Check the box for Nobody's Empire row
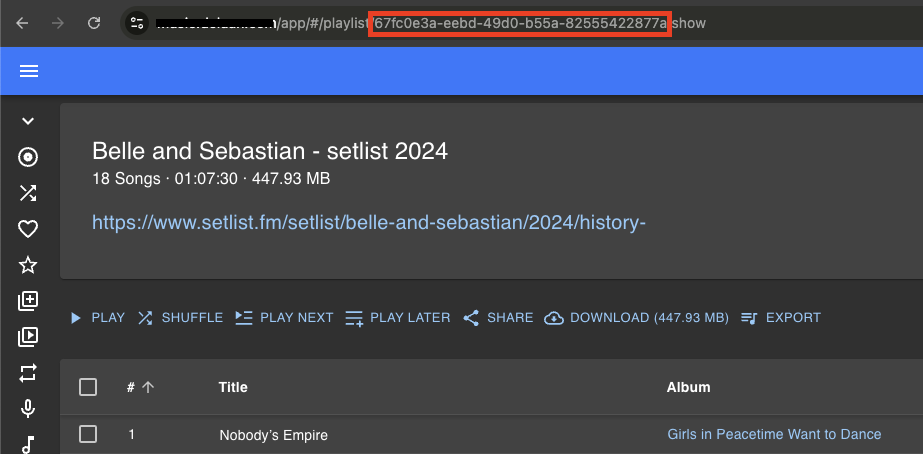Screen dimensions: 923x454 click(x=88, y=434)
